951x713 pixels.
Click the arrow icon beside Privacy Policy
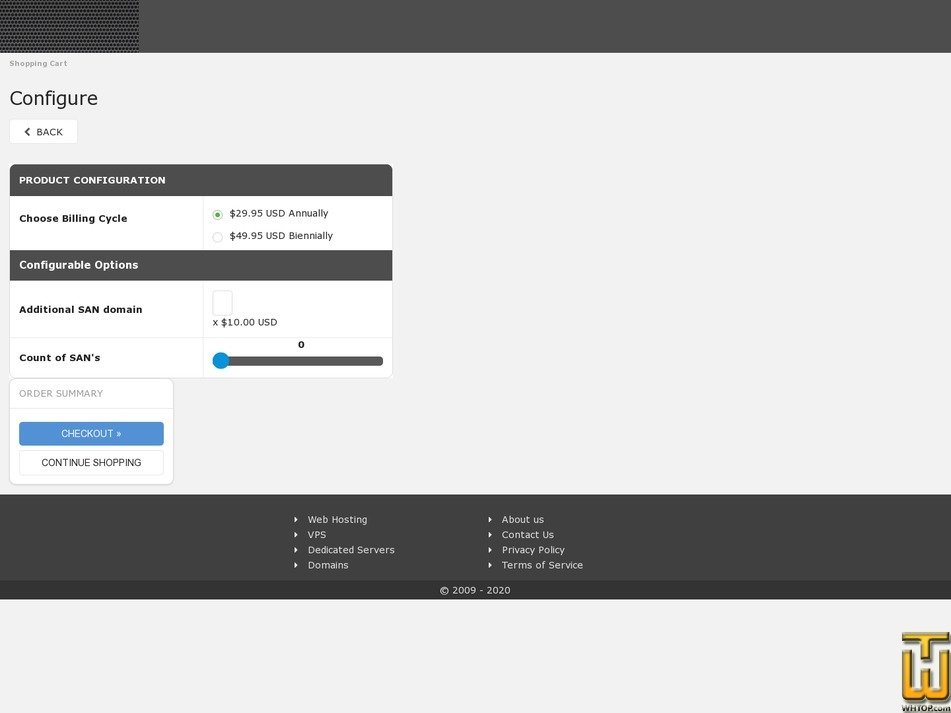click(x=490, y=549)
